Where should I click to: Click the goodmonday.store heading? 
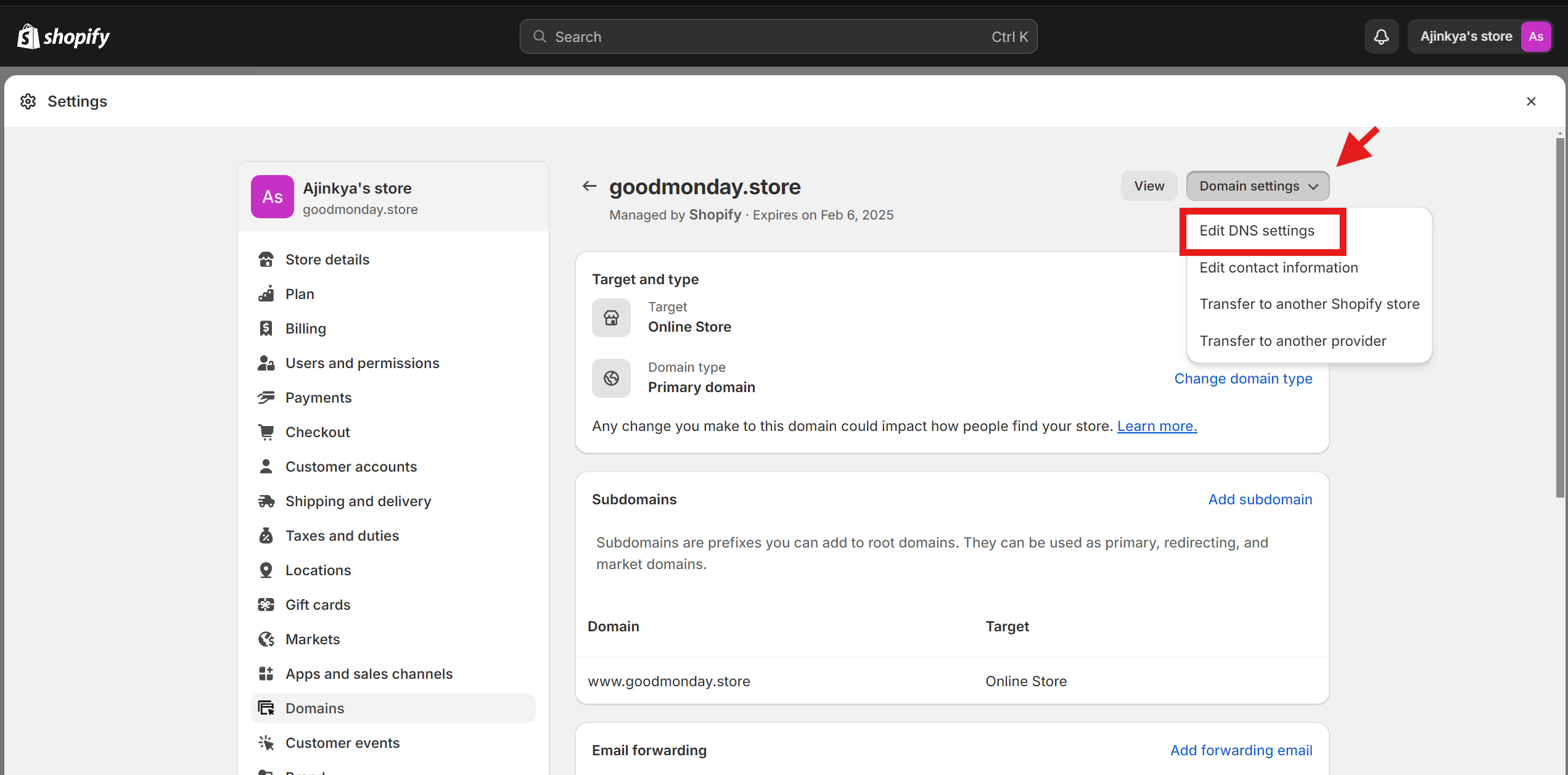coord(705,187)
